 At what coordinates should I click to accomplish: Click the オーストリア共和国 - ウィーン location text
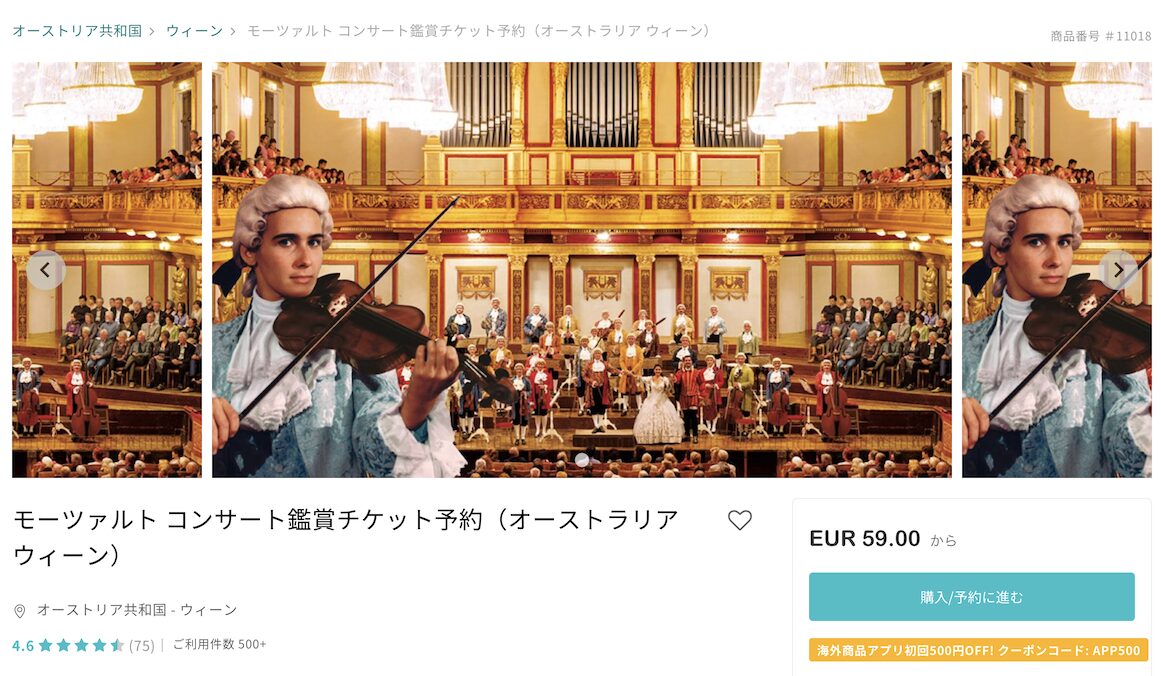pyautogui.click(x=137, y=610)
